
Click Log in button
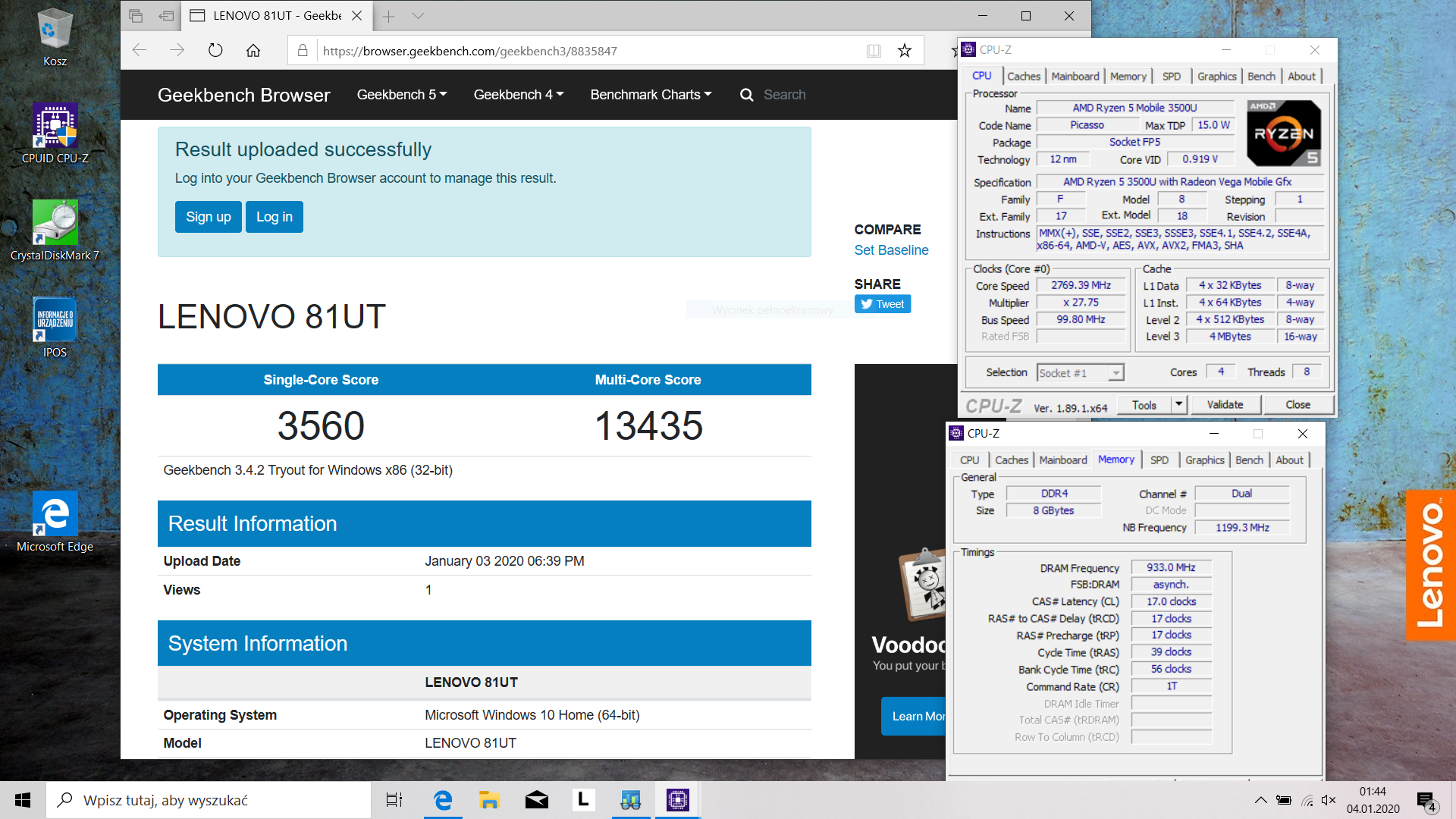pyautogui.click(x=275, y=217)
